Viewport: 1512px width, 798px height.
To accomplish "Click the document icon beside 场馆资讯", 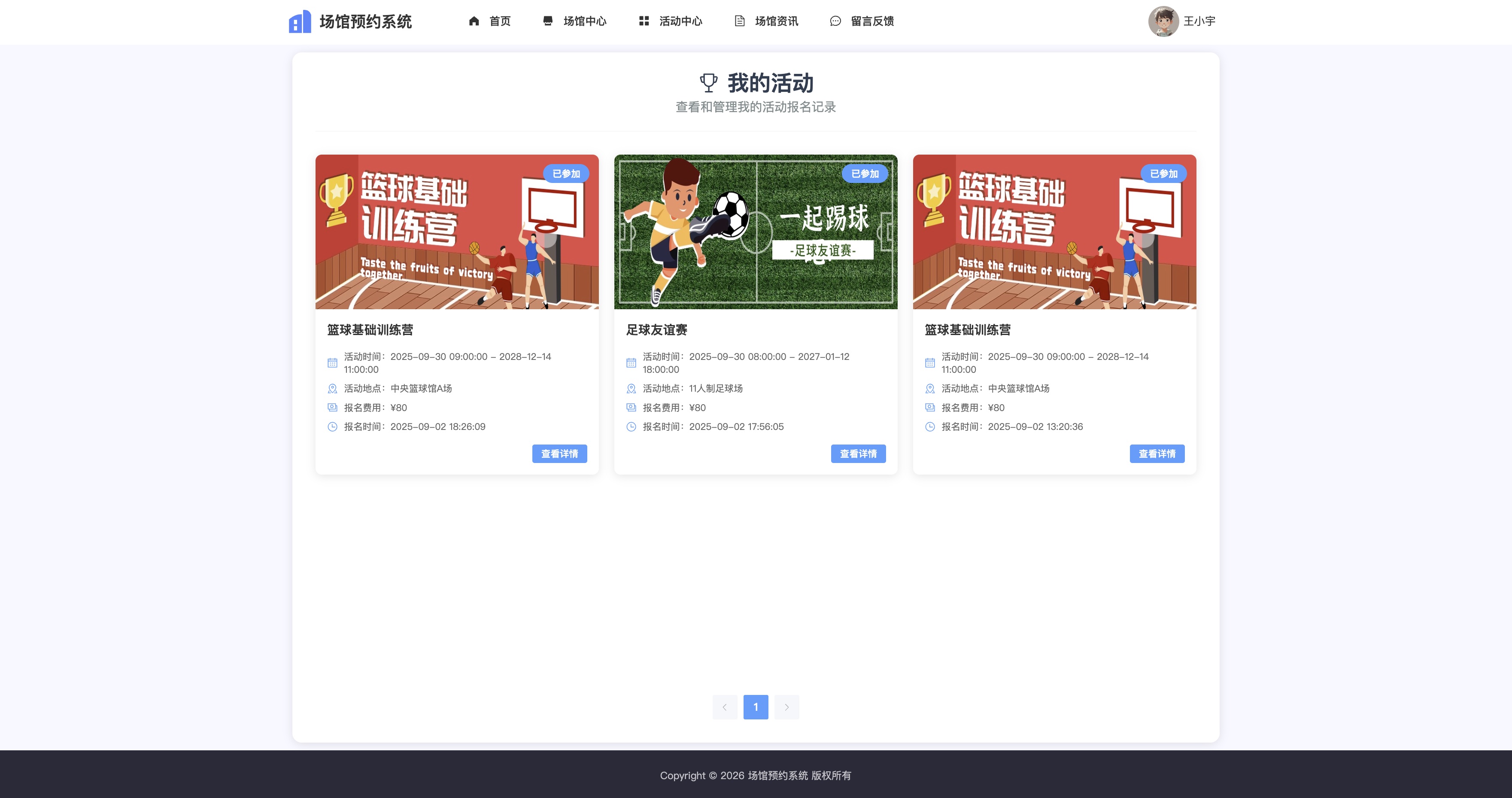I will [740, 21].
